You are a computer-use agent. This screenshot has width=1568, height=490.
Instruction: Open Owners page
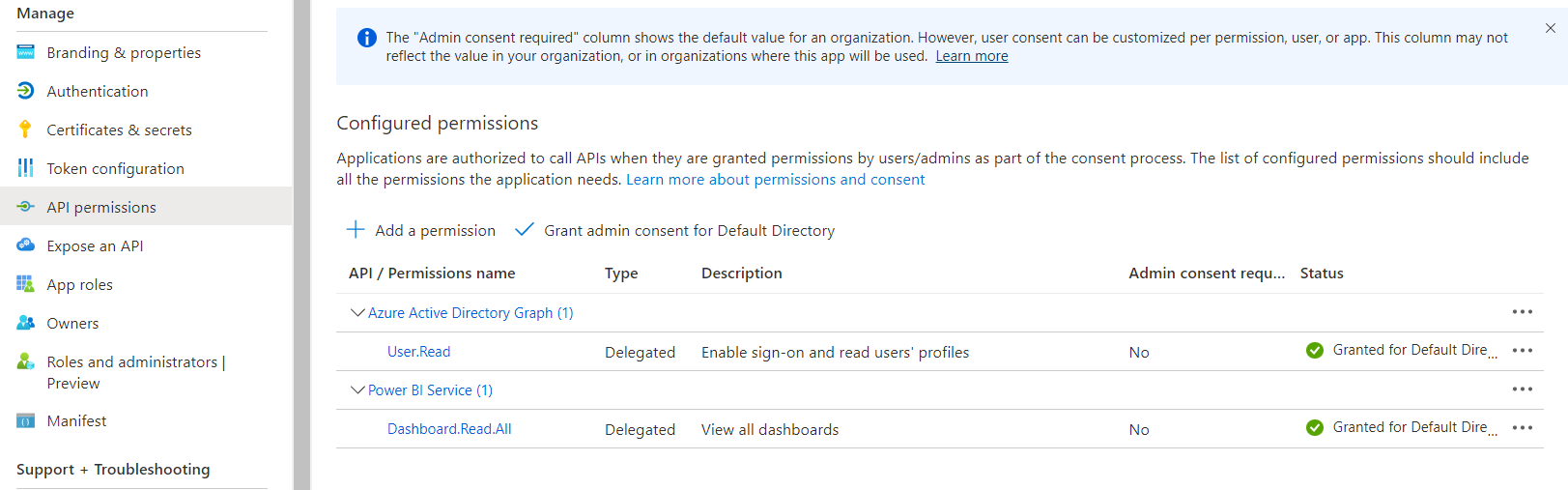[72, 323]
